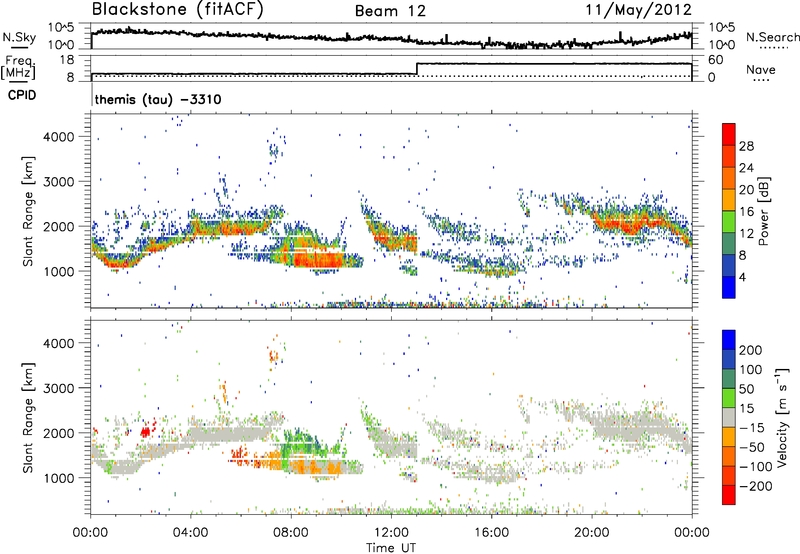Screen dimensions: 800x554
Task: Click the "Velocity [m s-1]" colorbar title
Action: [782, 417]
